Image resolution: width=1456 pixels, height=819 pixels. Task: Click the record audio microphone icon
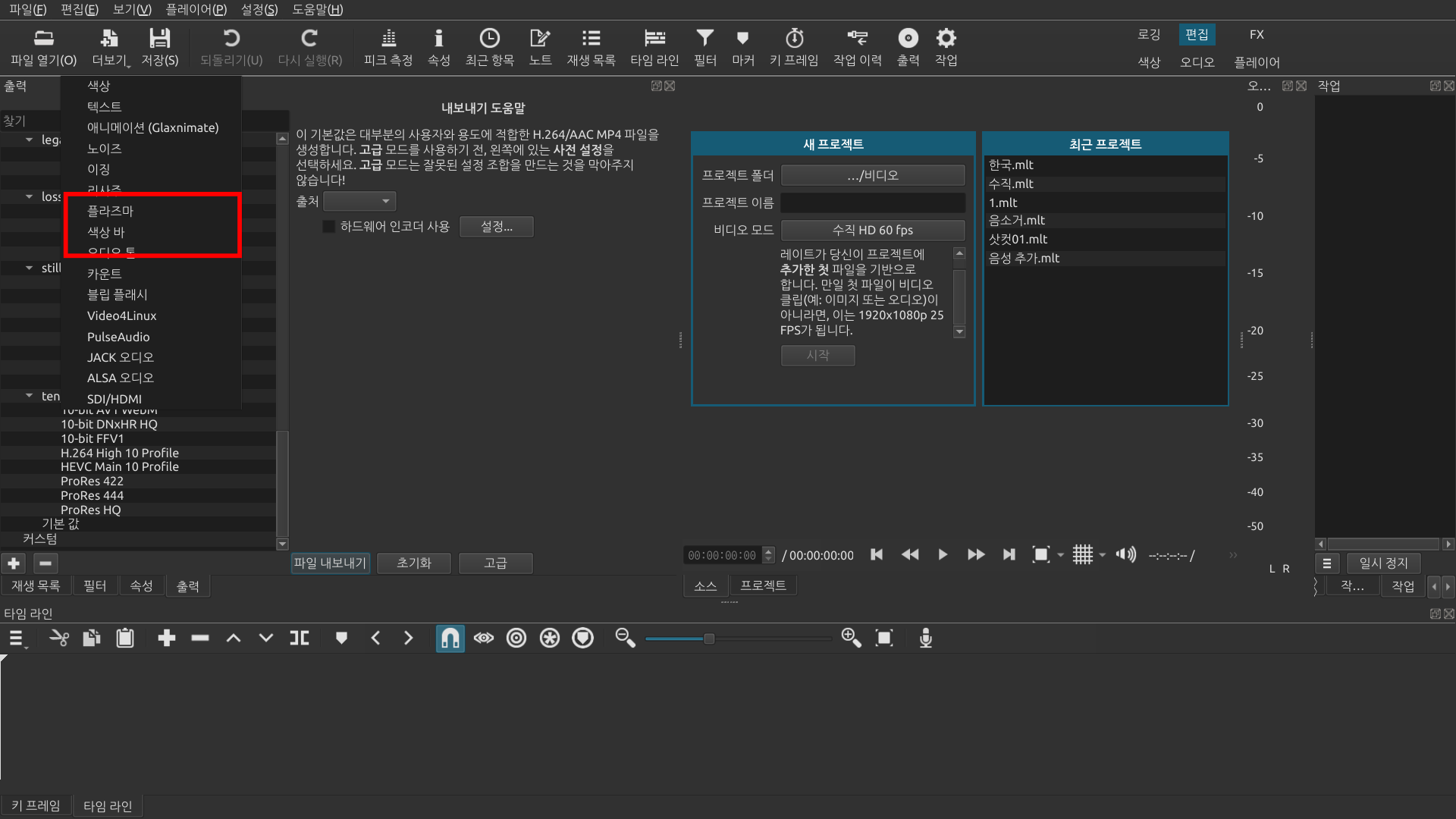[x=925, y=639]
